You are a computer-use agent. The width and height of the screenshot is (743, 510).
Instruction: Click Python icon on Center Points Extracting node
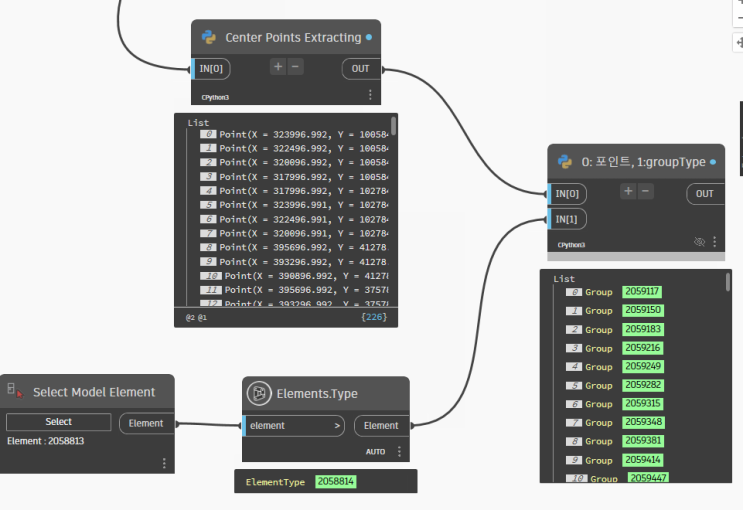click(208, 37)
